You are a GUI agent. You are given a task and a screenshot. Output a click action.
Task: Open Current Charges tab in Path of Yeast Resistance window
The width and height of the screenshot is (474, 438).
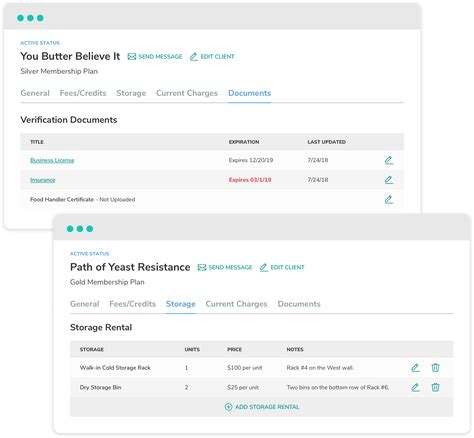(237, 304)
